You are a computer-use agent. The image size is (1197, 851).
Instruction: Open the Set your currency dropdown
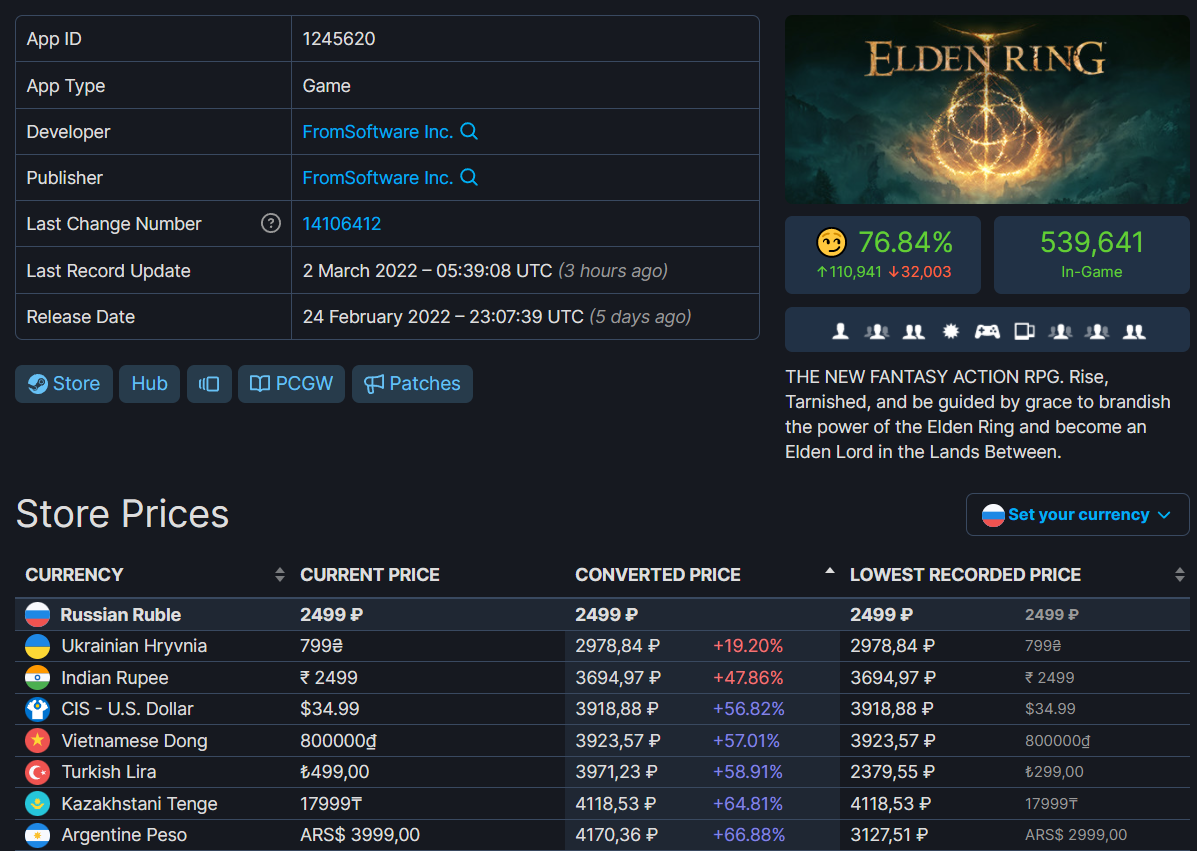tap(1077, 514)
